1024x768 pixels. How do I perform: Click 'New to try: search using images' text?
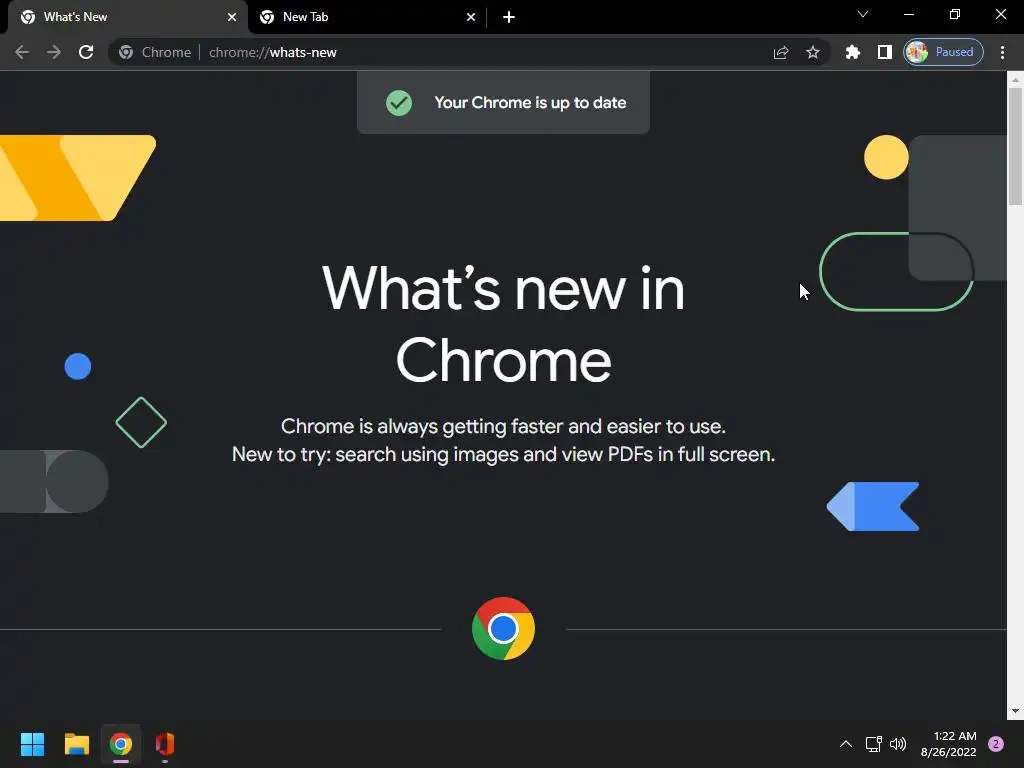(503, 455)
